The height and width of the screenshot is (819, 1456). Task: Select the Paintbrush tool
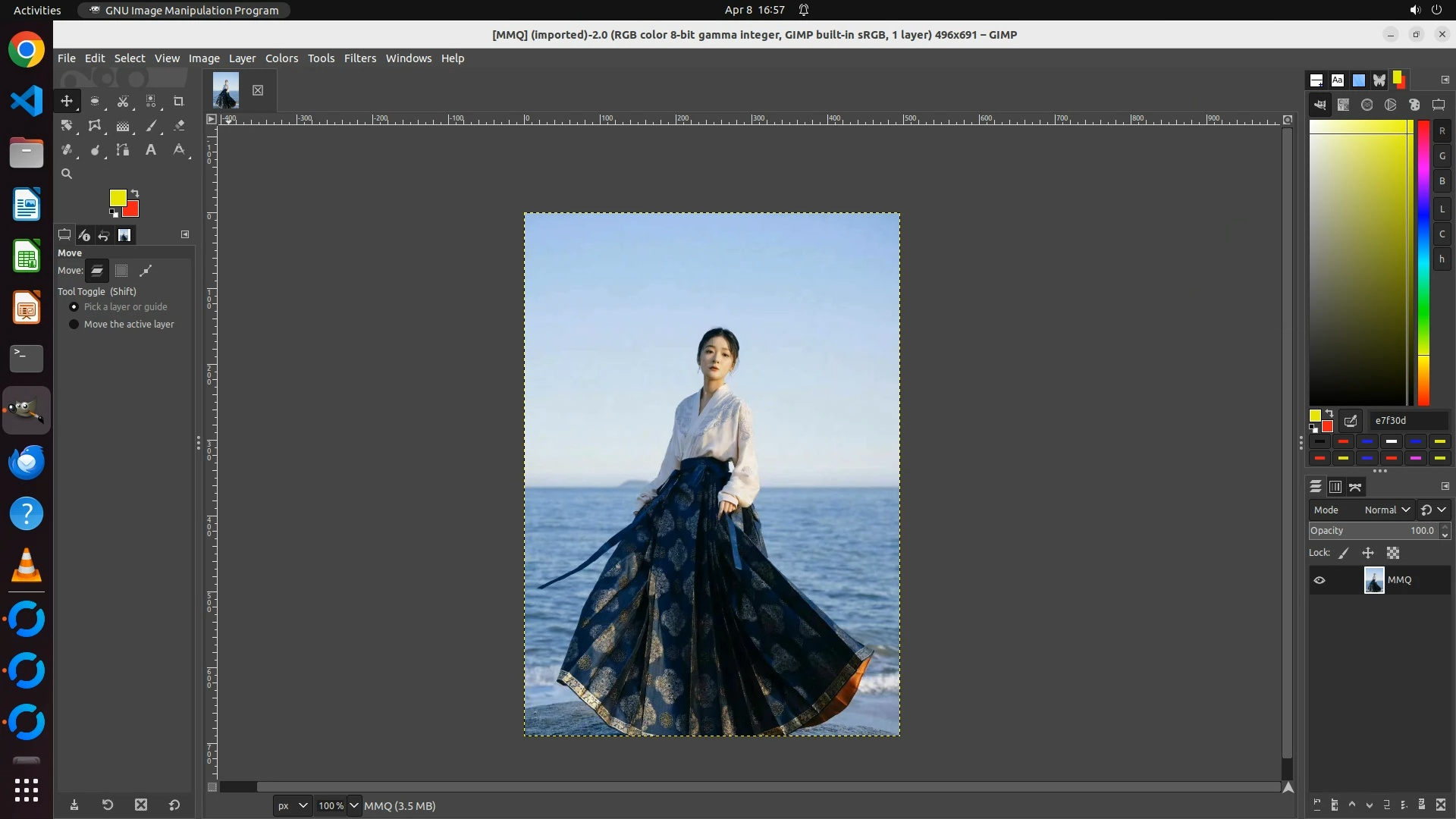[152, 126]
